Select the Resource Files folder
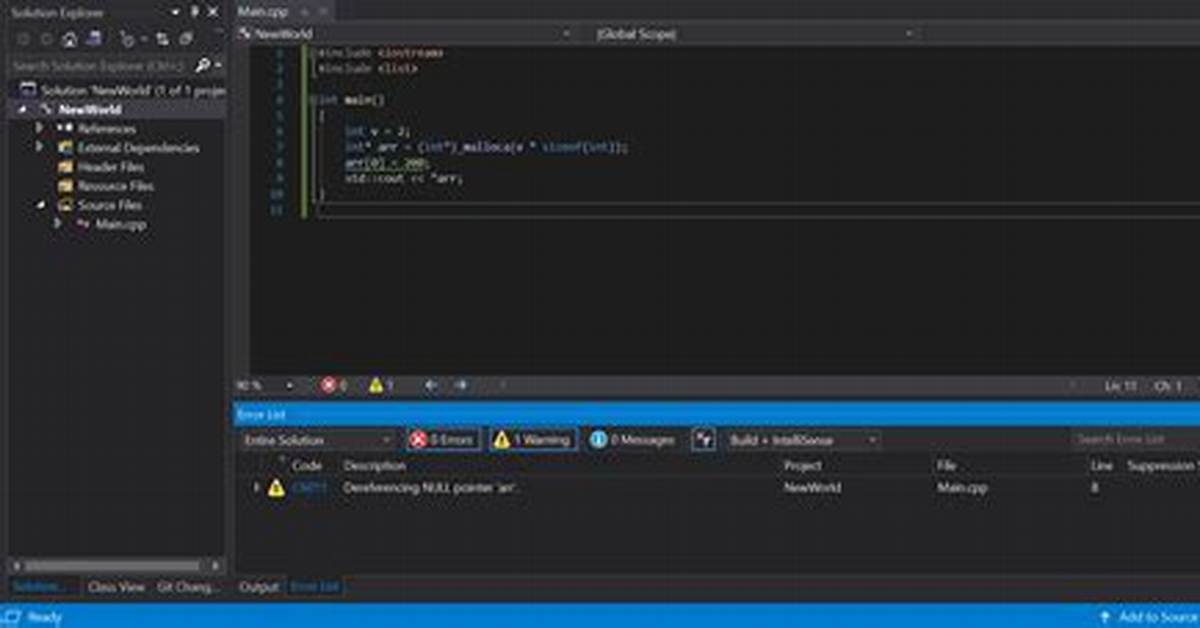 [115, 186]
